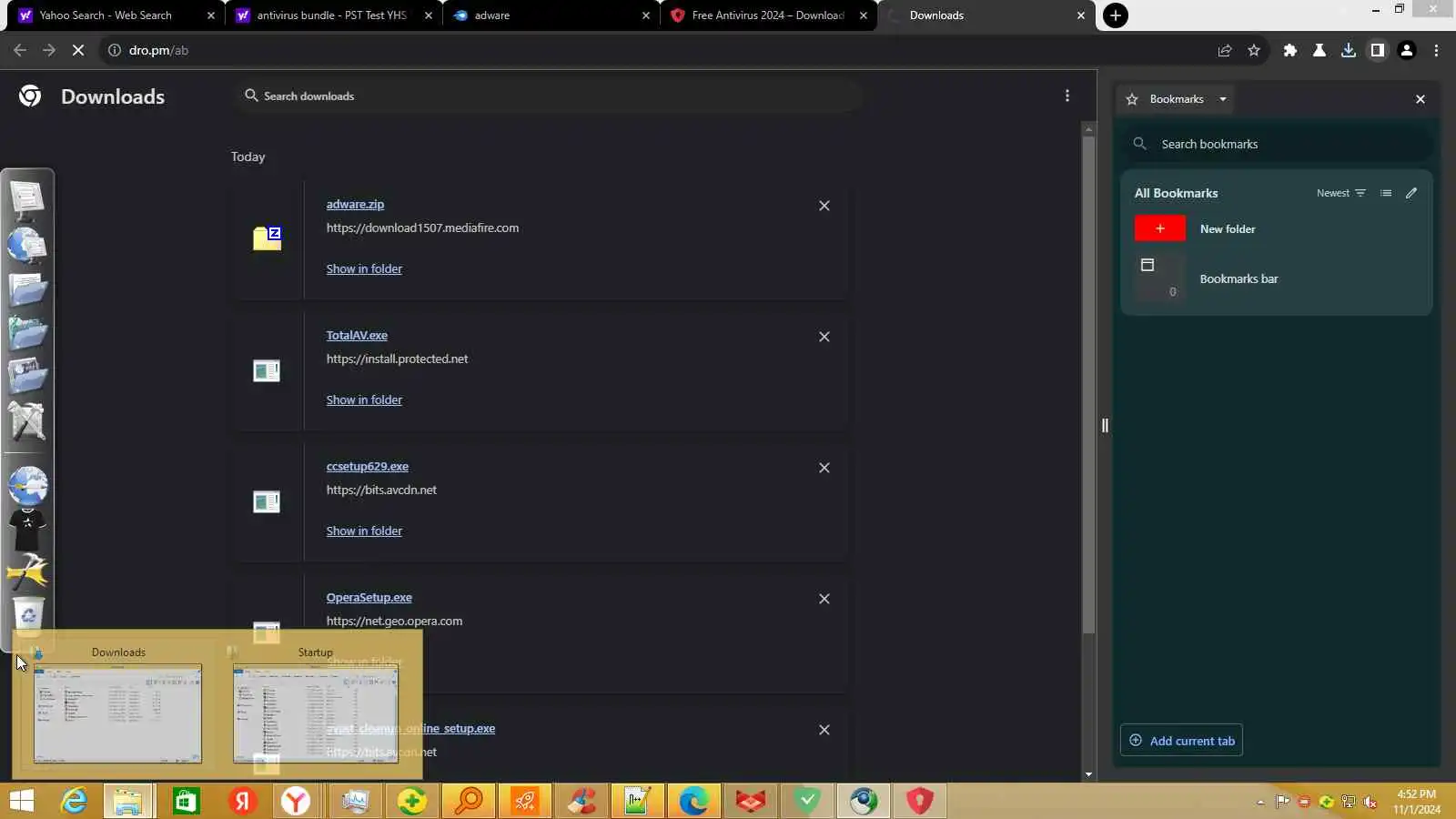This screenshot has width=1456, height=819.
Task: Remove adware.zip from the downloads list
Action: coord(824,206)
